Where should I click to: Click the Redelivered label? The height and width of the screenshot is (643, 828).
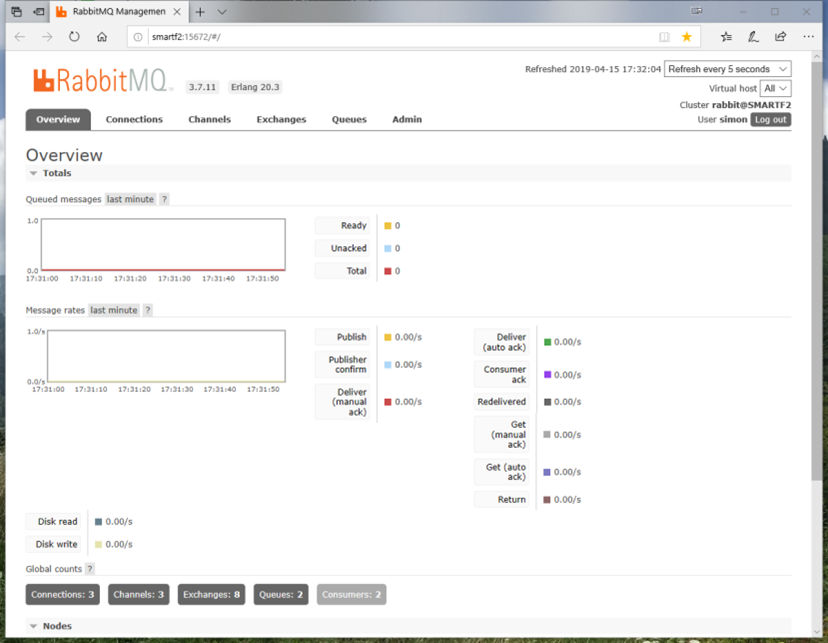(502, 402)
